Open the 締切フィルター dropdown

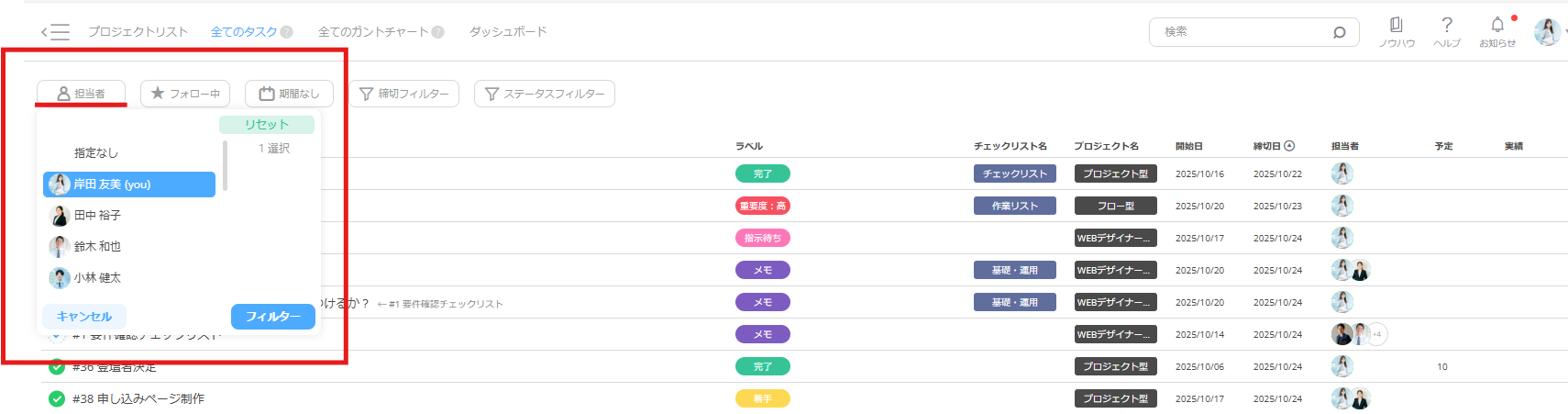click(x=404, y=94)
